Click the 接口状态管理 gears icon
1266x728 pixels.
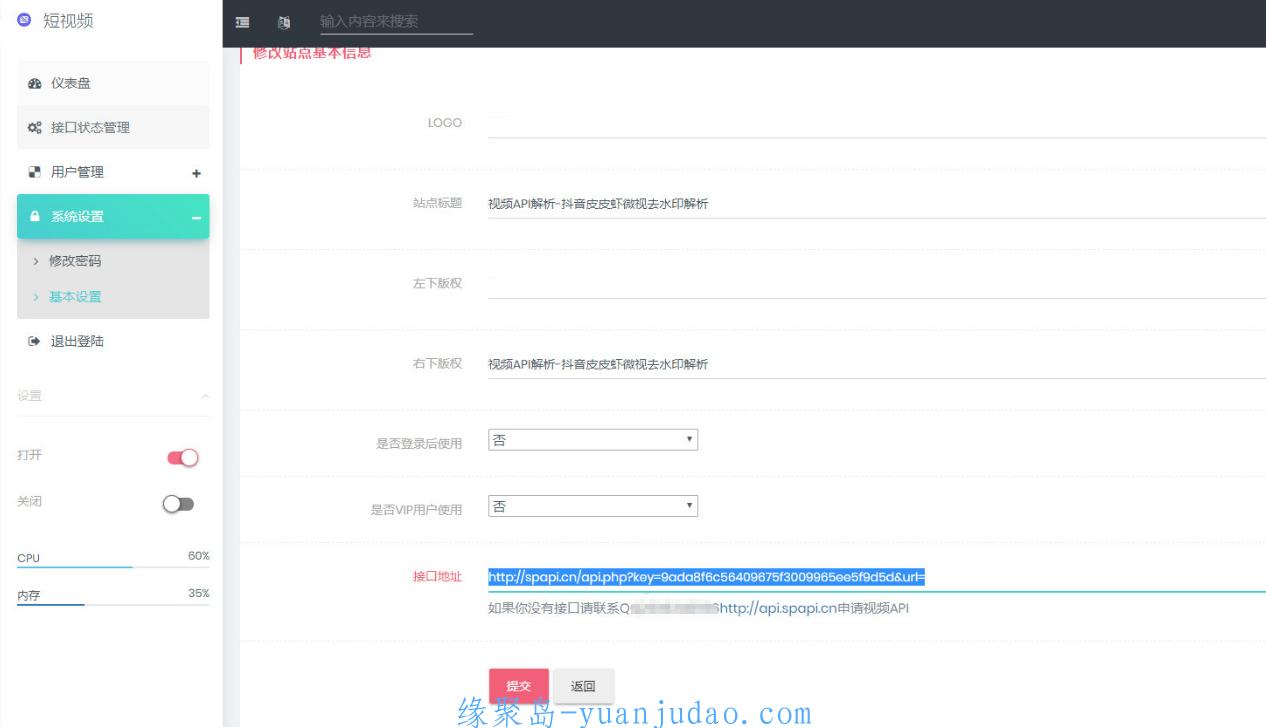35,128
